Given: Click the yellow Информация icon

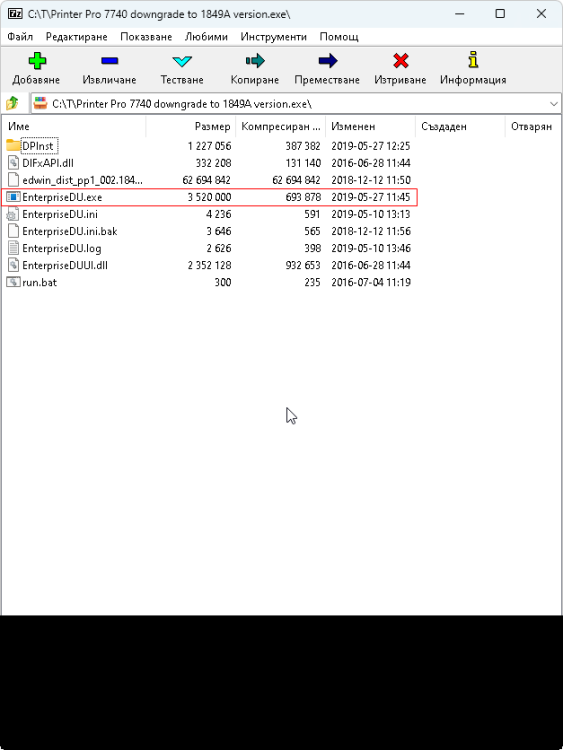Looking at the screenshot, I should [473, 60].
